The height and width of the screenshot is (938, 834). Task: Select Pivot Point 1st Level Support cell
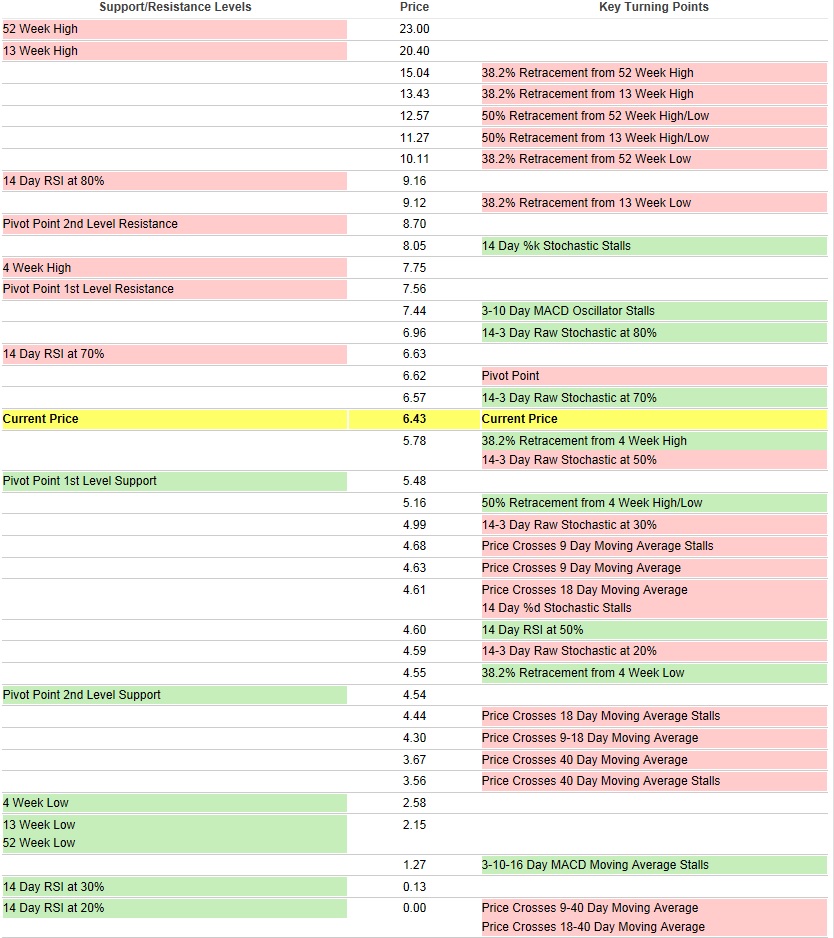[80, 481]
